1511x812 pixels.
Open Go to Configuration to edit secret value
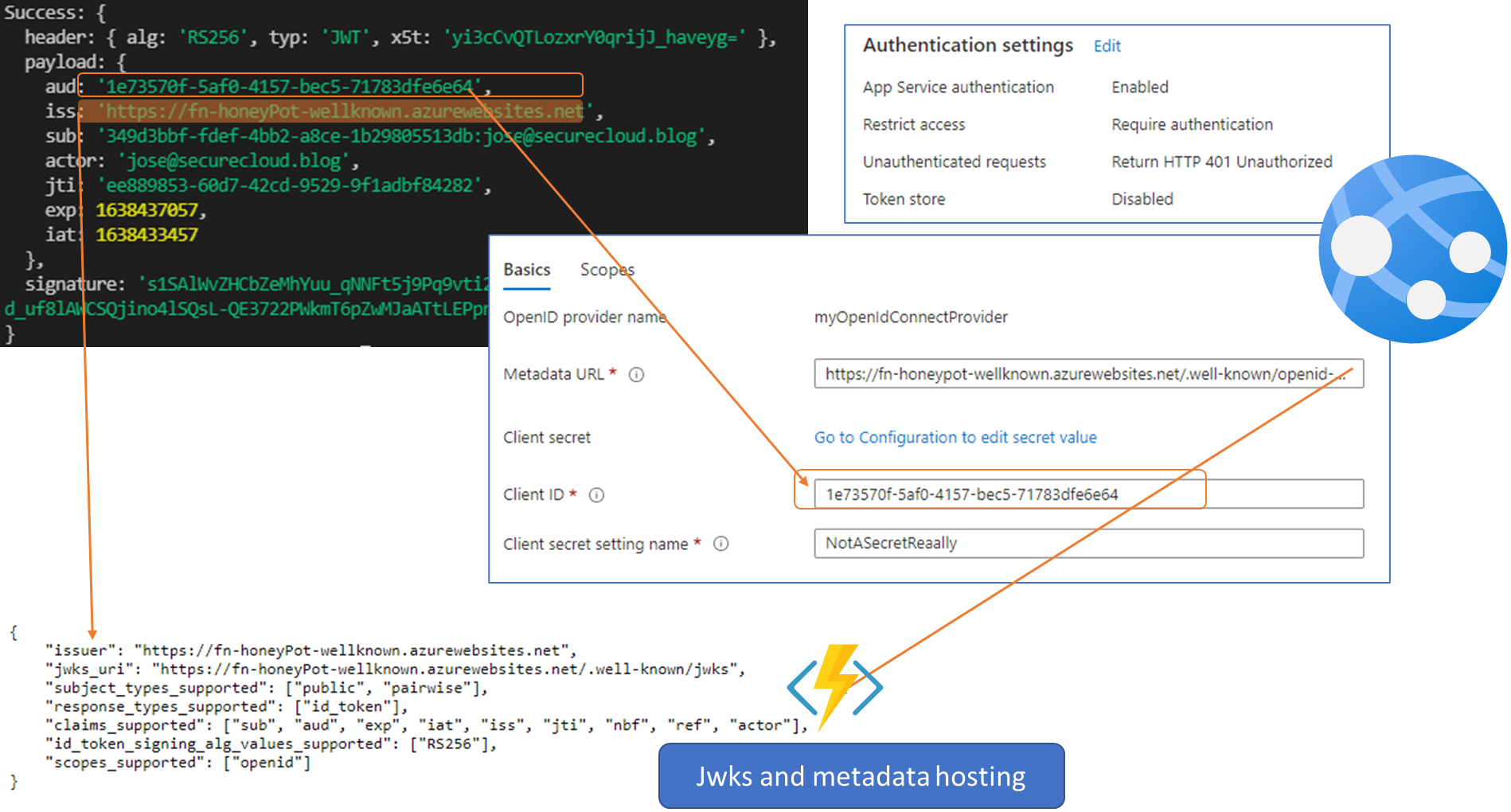(955, 437)
